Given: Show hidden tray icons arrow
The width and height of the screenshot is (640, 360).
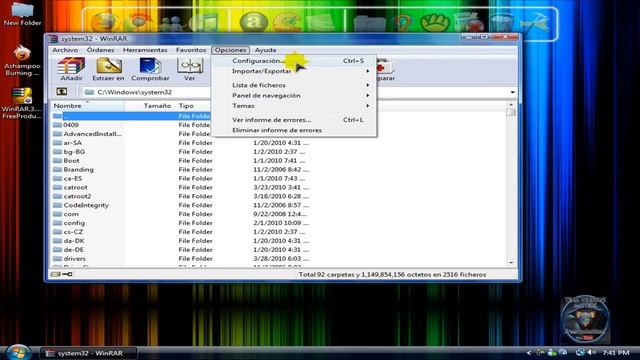Looking at the screenshot, I should (529, 353).
